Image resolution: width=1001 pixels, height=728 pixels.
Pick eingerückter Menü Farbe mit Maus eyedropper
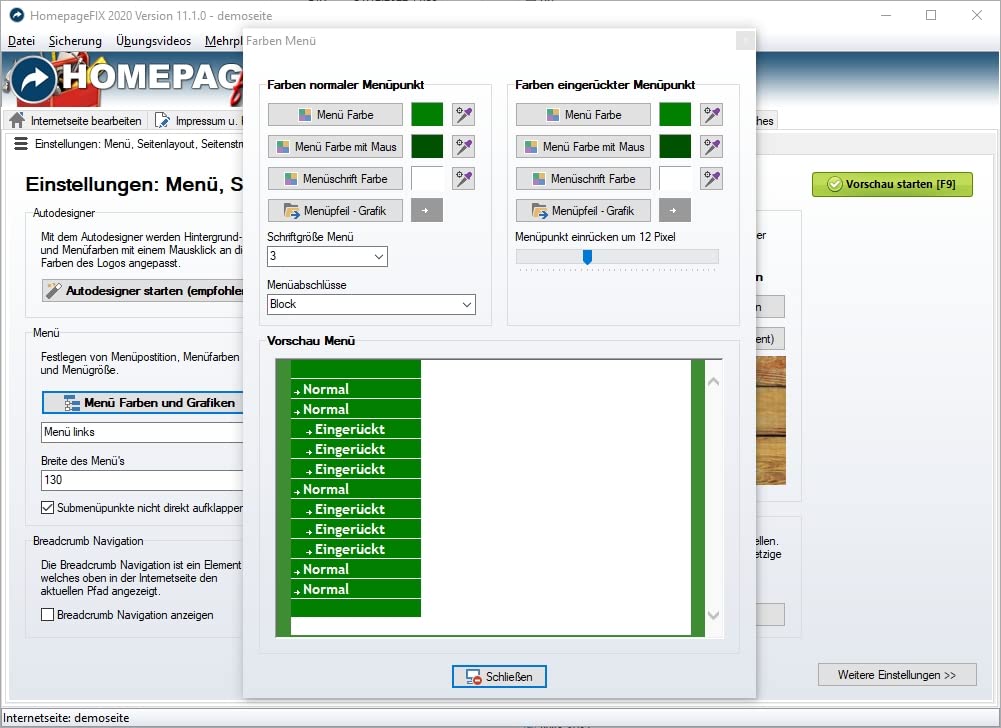tap(711, 147)
